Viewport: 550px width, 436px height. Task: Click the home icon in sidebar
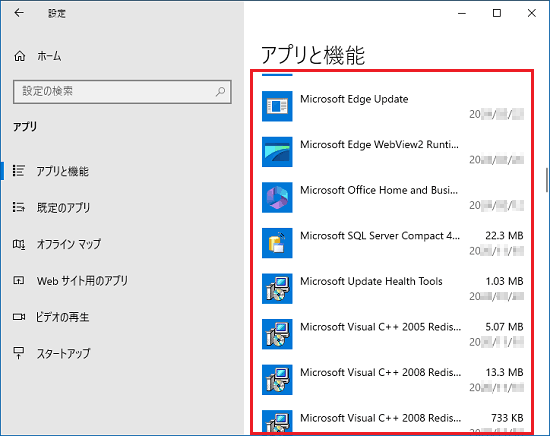19,56
